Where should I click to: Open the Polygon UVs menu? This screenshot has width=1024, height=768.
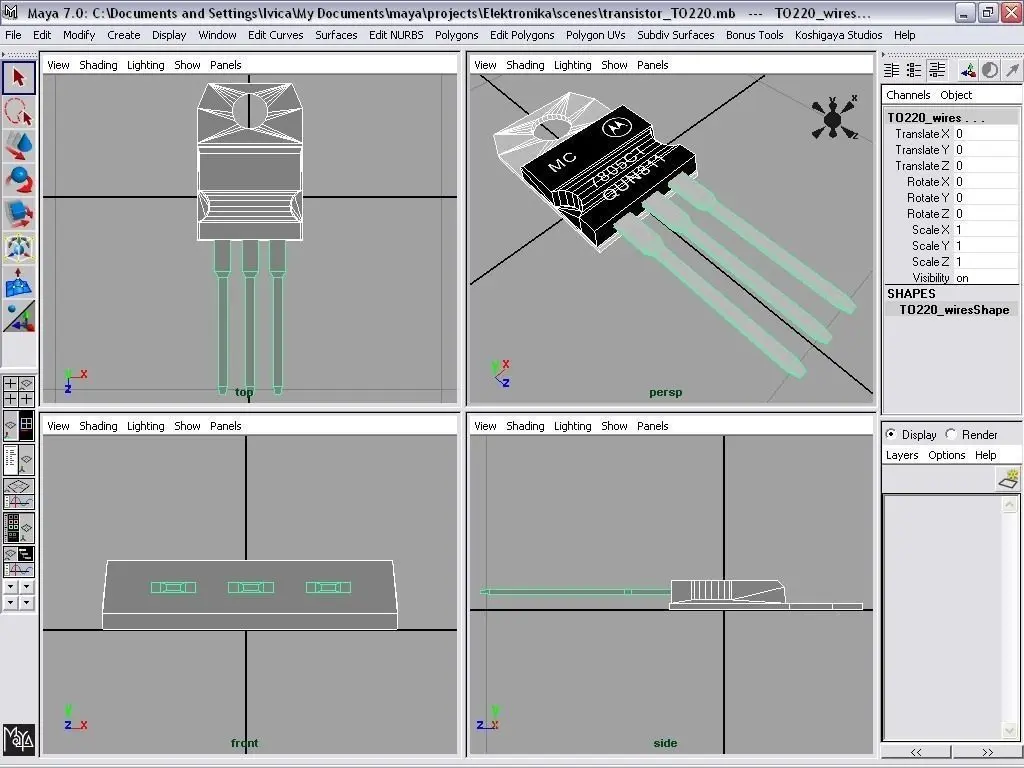(x=596, y=35)
